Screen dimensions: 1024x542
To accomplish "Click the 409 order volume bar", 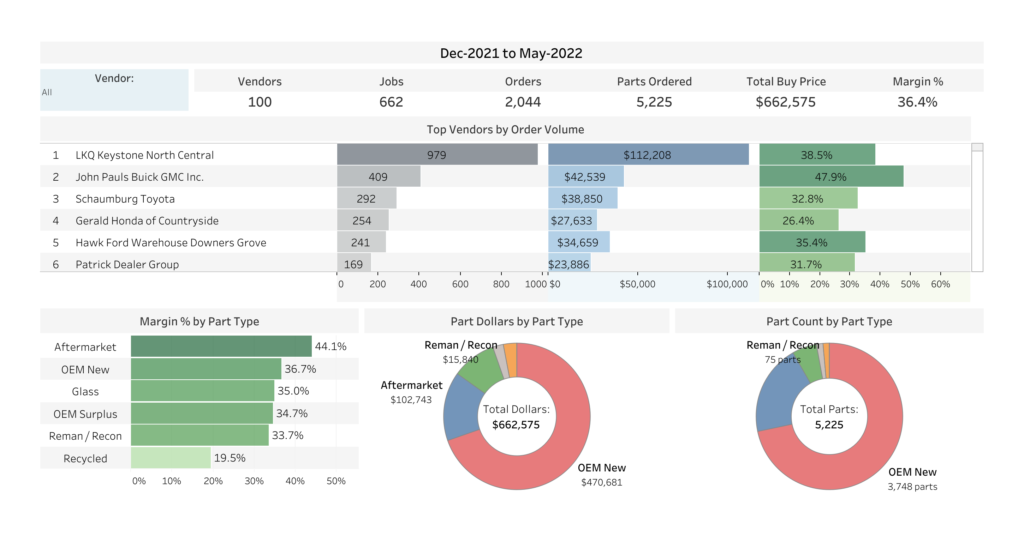I will (379, 176).
